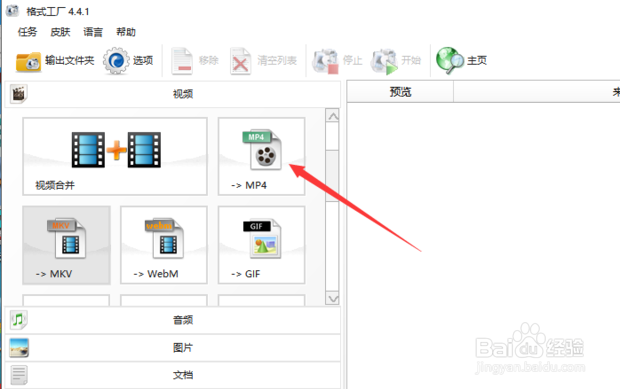Click the scroll down arrow of format list
Image resolution: width=620 pixels, height=389 pixels.
coord(333,298)
